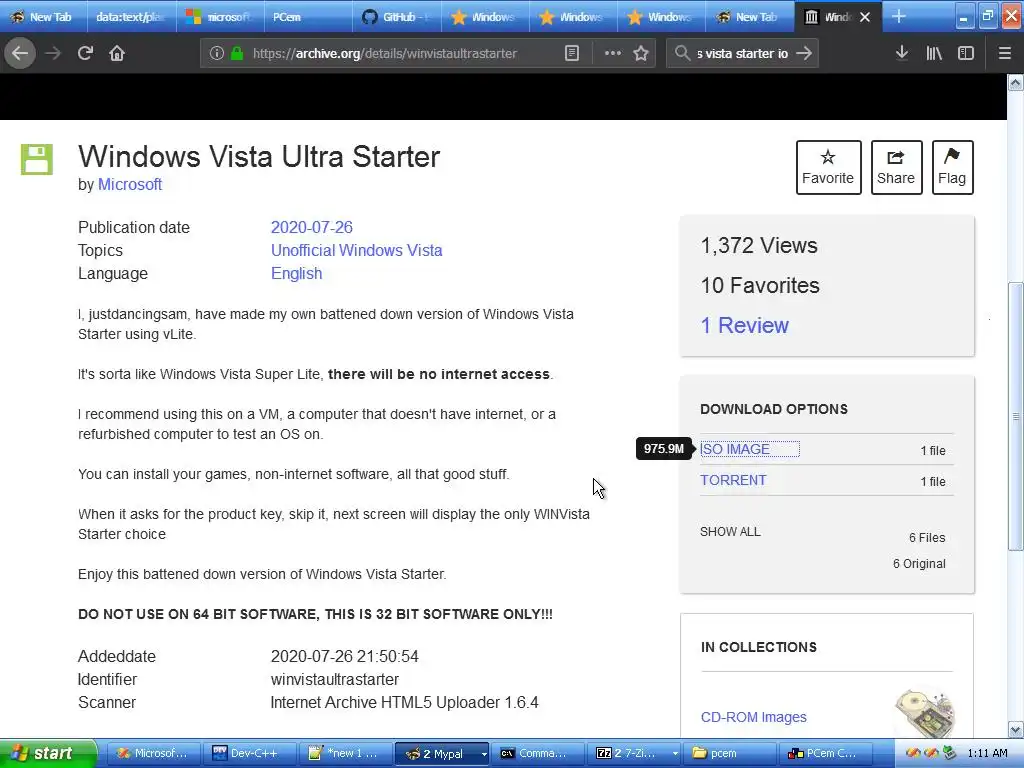Submit search with the arrow button

pyautogui.click(x=805, y=54)
